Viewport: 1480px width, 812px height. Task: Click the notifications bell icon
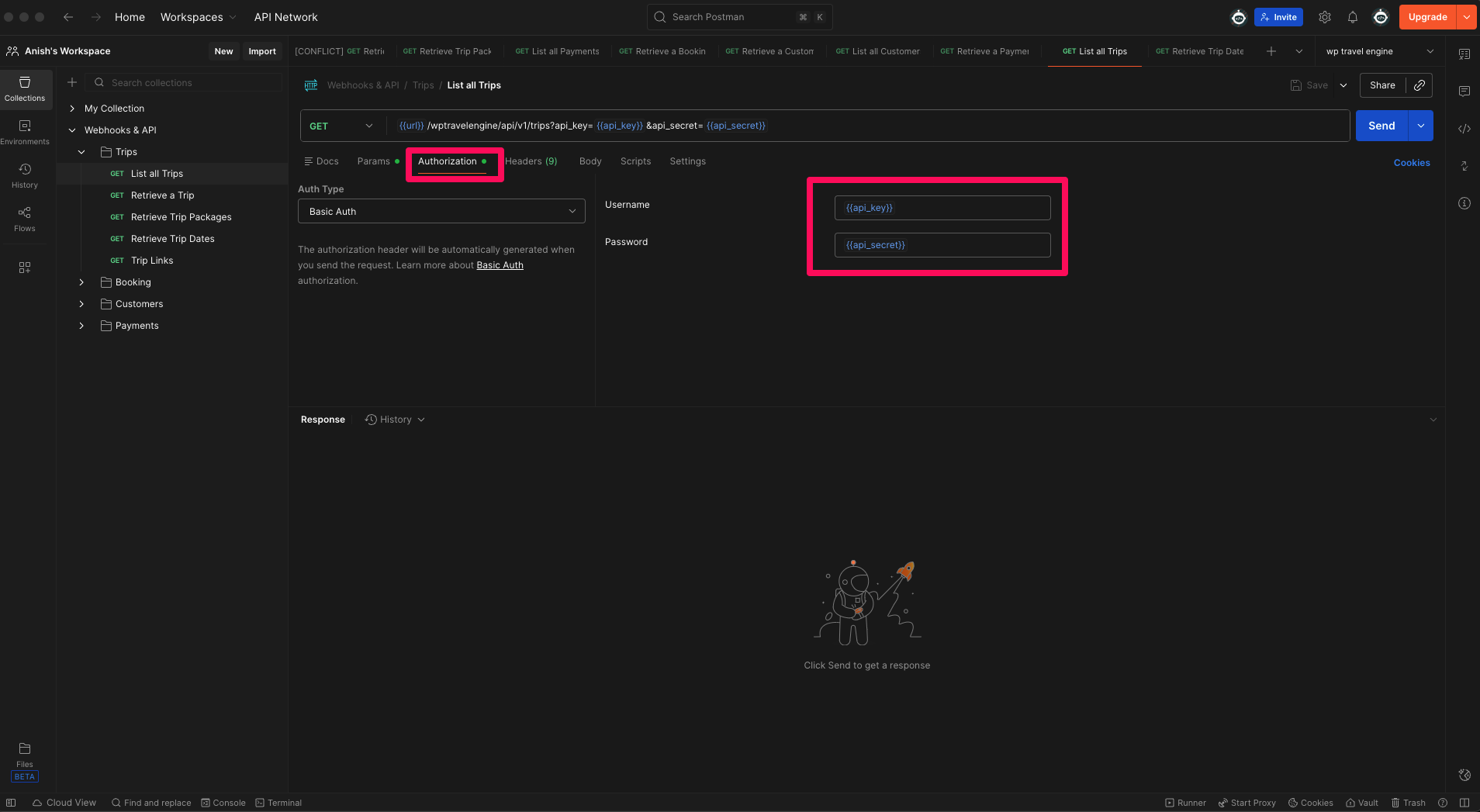coord(1352,17)
